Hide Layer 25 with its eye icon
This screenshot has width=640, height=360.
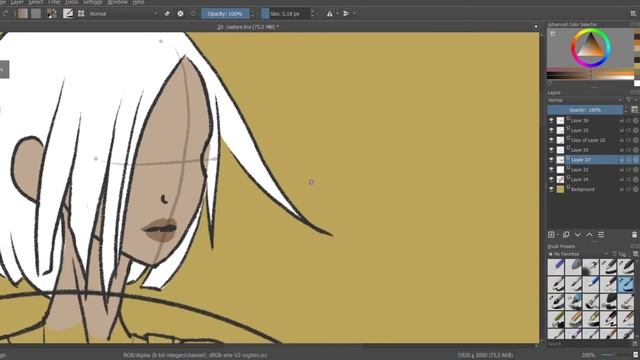tap(551, 130)
